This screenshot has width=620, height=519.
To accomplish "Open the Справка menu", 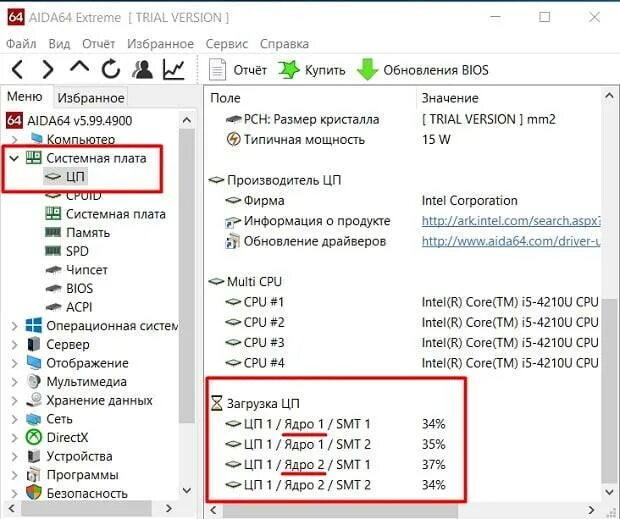I will pyautogui.click(x=284, y=43).
